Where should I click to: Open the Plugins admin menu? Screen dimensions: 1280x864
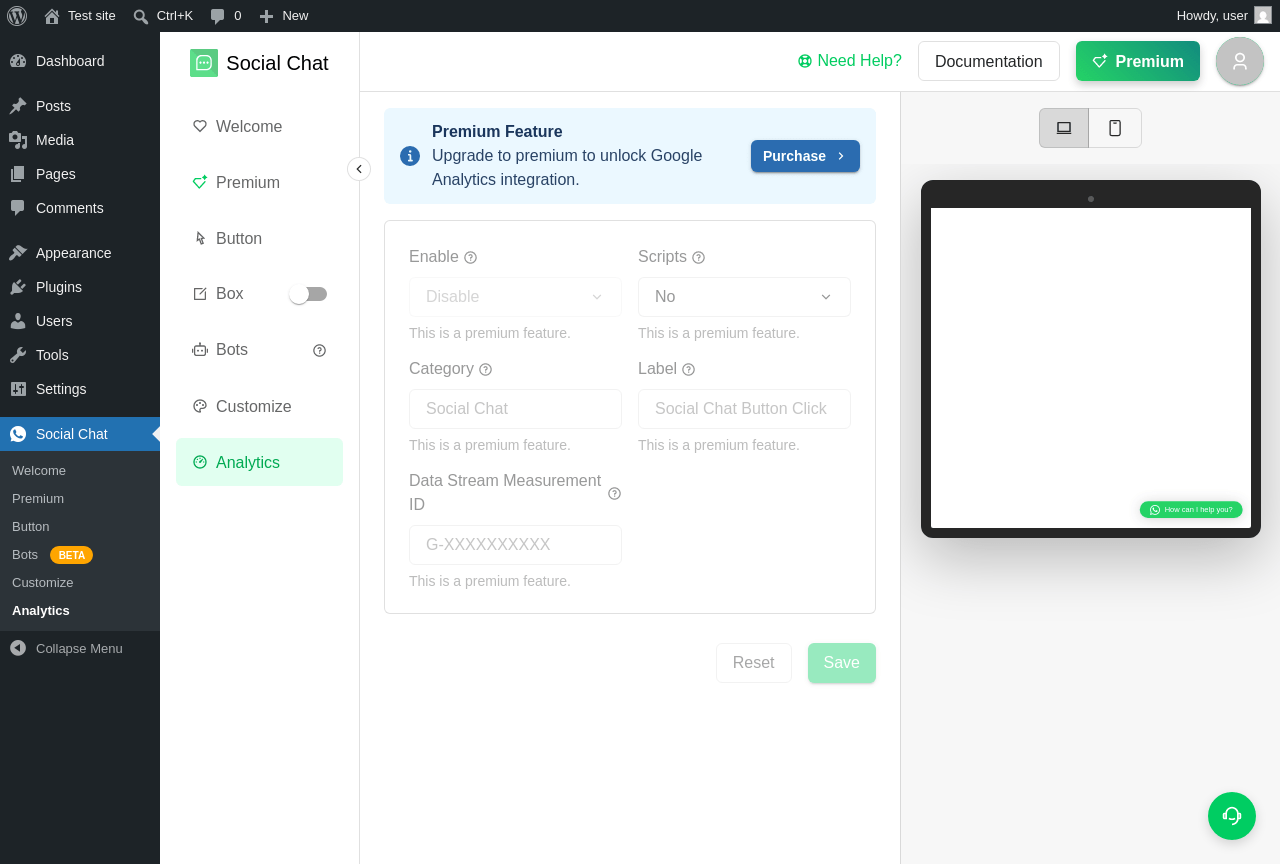click(80, 287)
